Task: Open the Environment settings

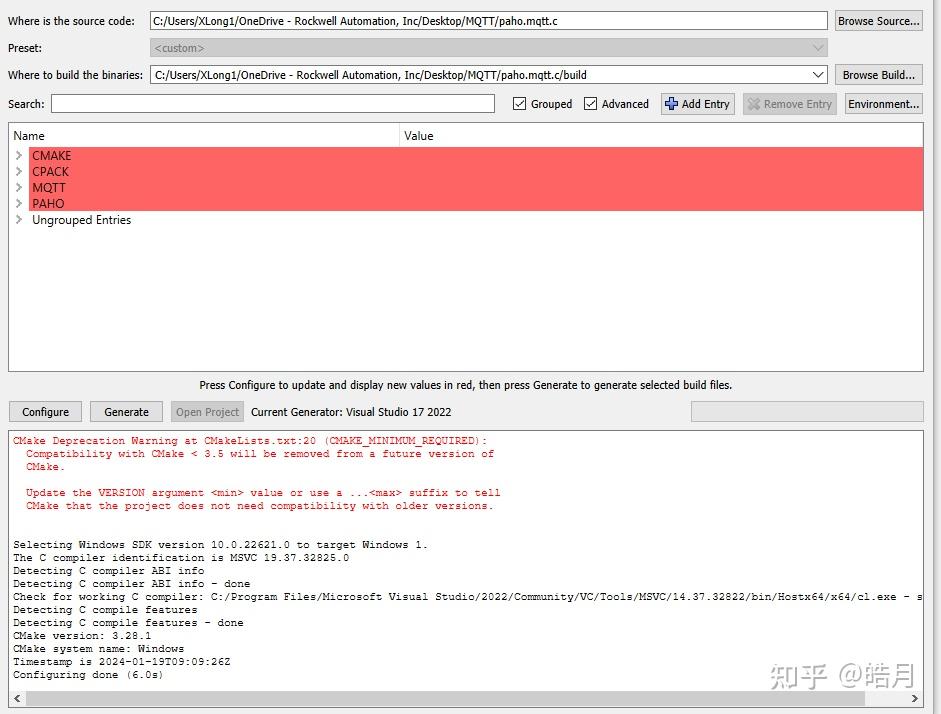Action: [x=883, y=104]
